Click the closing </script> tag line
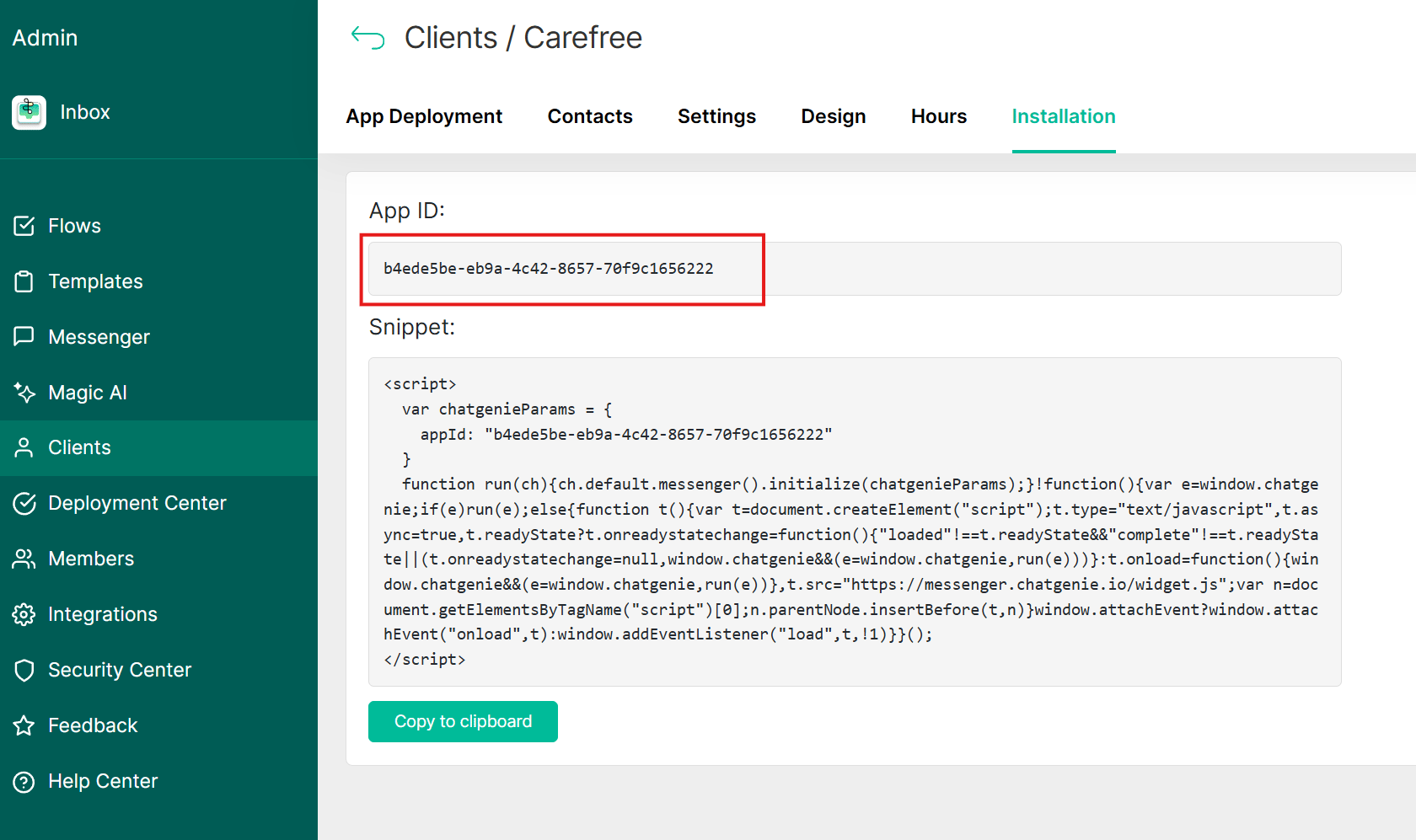The width and height of the screenshot is (1416, 840). (x=425, y=660)
